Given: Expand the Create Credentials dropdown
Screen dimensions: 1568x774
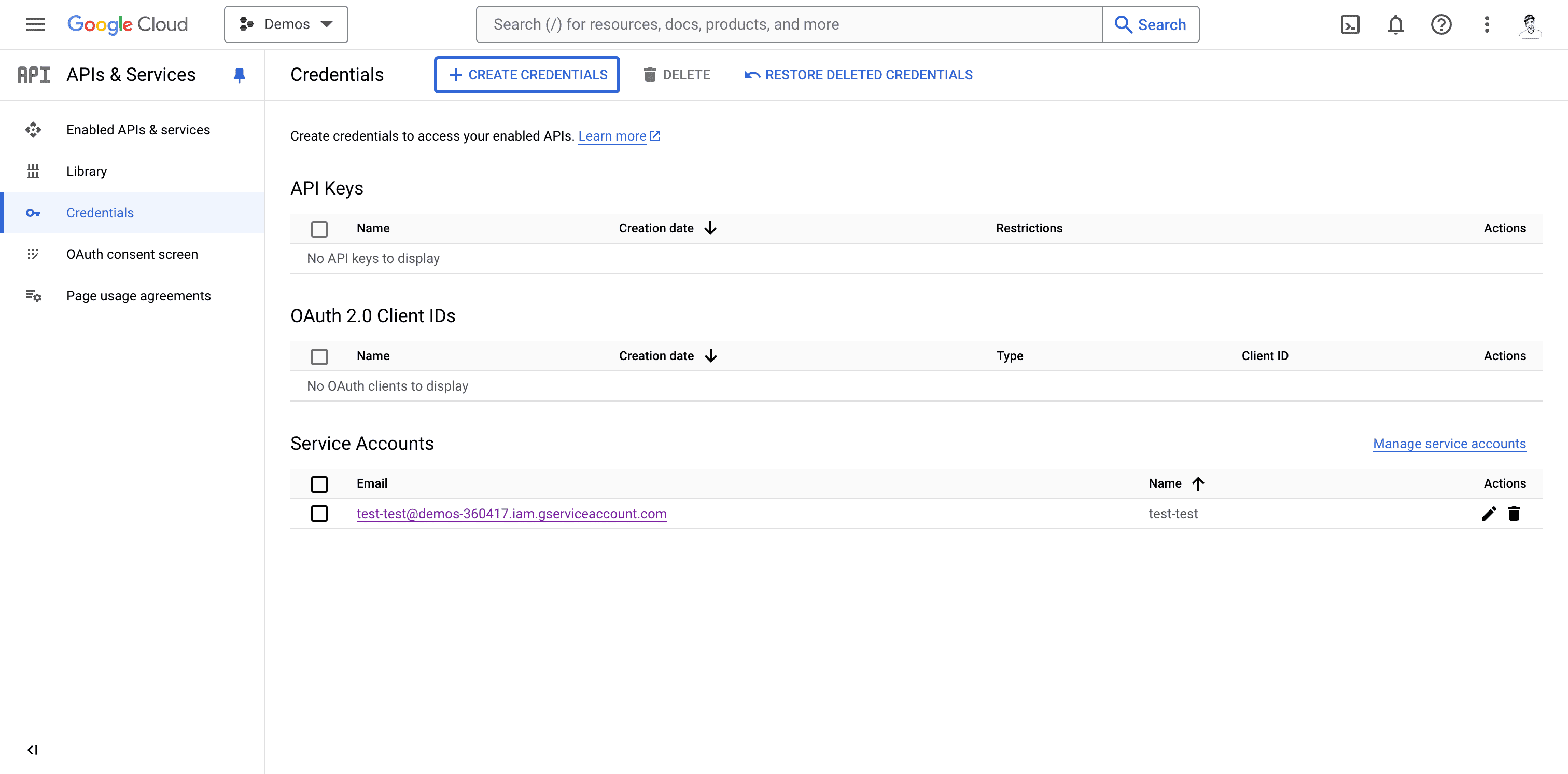Looking at the screenshot, I should pos(527,75).
